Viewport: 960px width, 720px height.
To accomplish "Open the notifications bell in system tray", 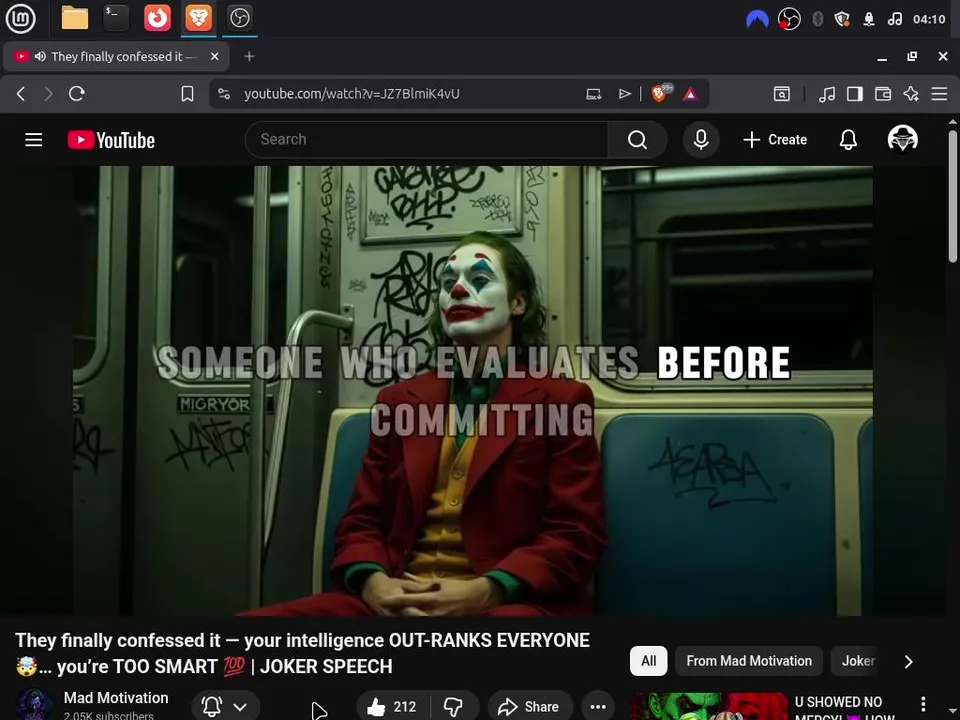I will (869, 19).
